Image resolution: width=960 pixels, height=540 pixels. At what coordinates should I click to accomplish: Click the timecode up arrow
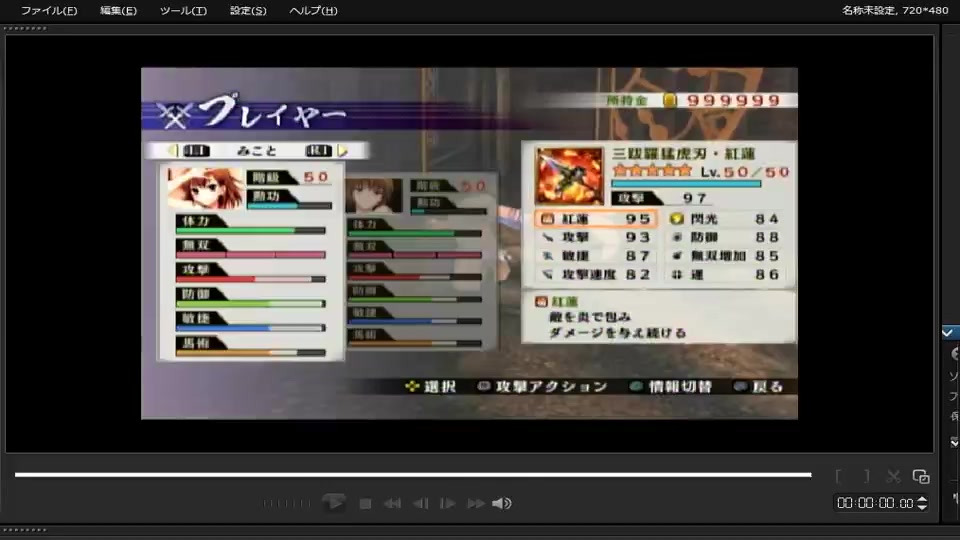coord(922,499)
